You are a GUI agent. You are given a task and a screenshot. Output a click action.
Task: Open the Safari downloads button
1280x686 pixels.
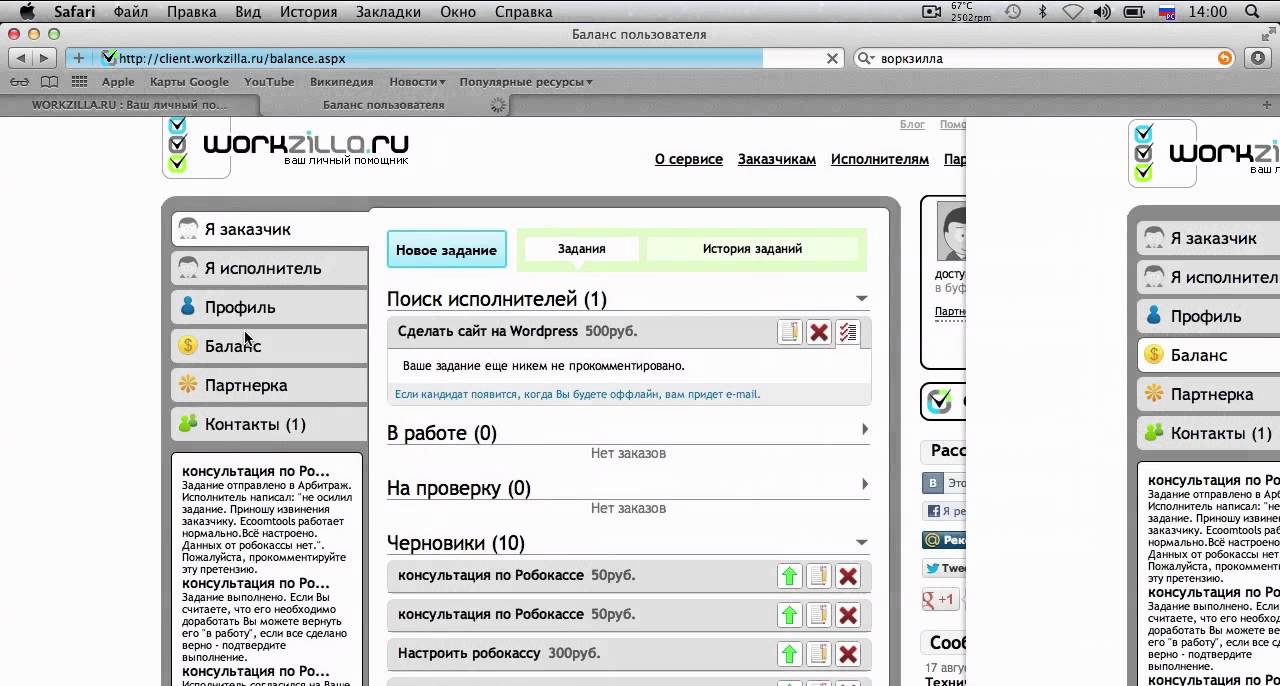point(1259,58)
